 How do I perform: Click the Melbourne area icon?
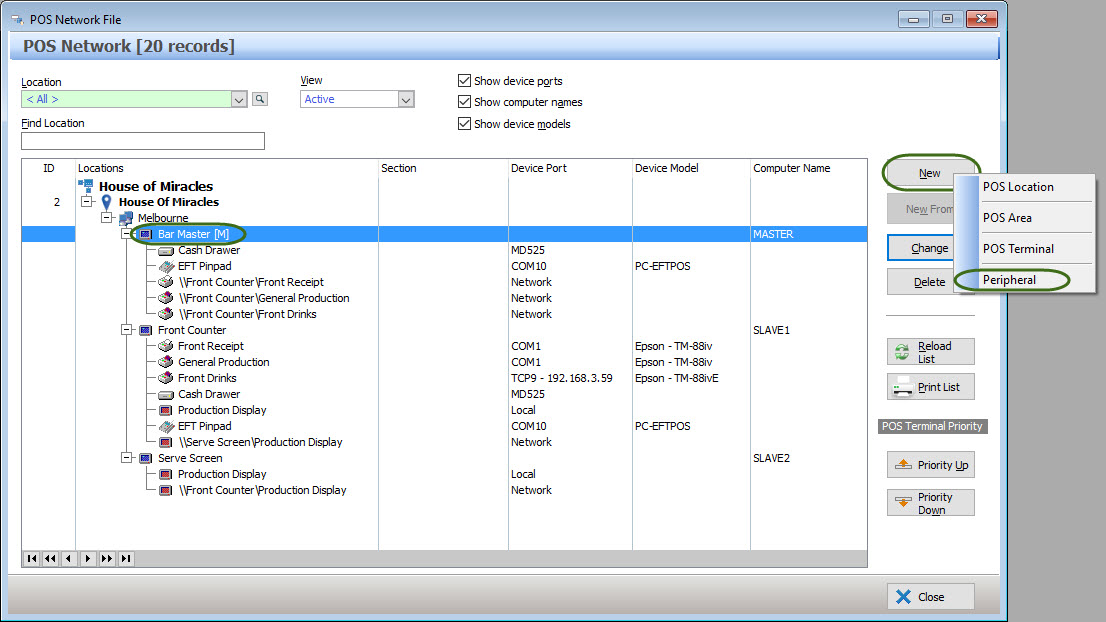pyautogui.click(x=127, y=218)
